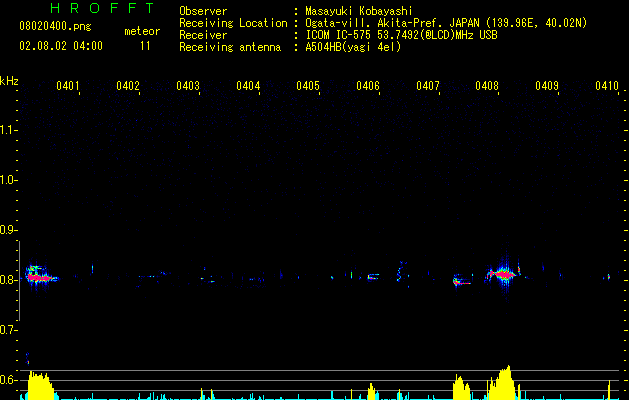Click the faint echo near 0410

click(609, 277)
